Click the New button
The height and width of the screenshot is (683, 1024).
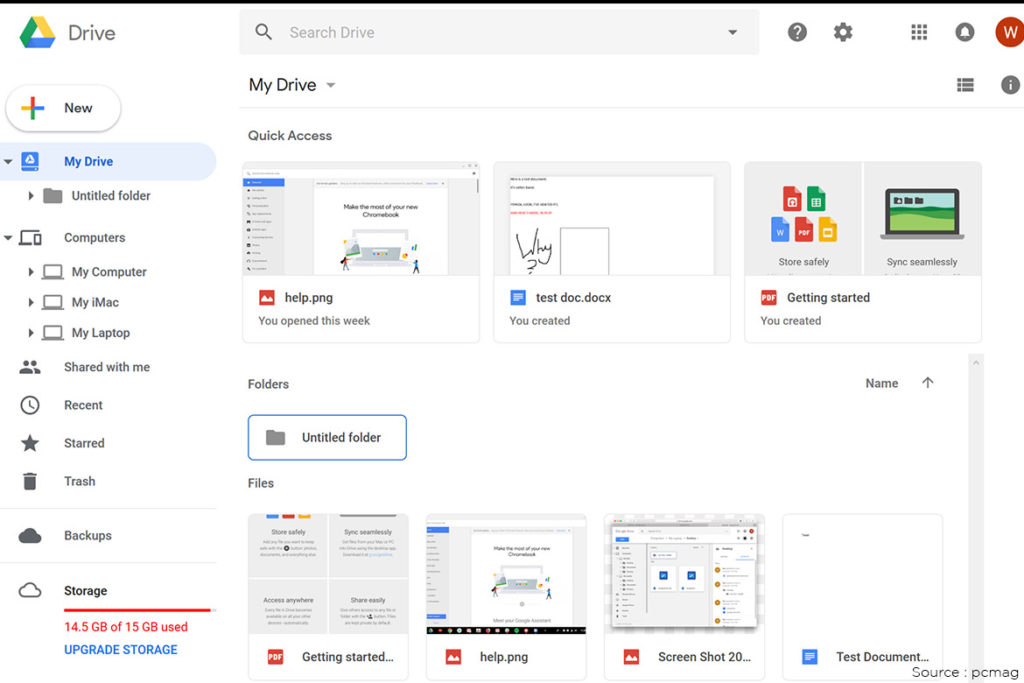(63, 108)
